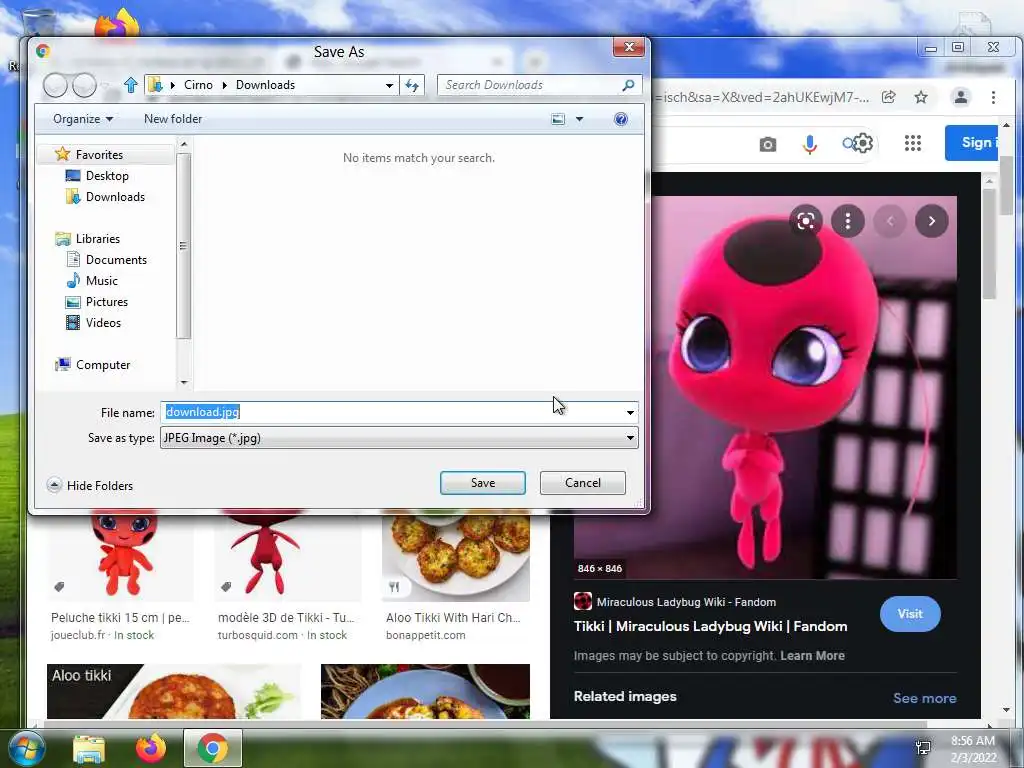Launch Firefox from the taskbar
Screen dimensions: 1024x768
pos(151,748)
